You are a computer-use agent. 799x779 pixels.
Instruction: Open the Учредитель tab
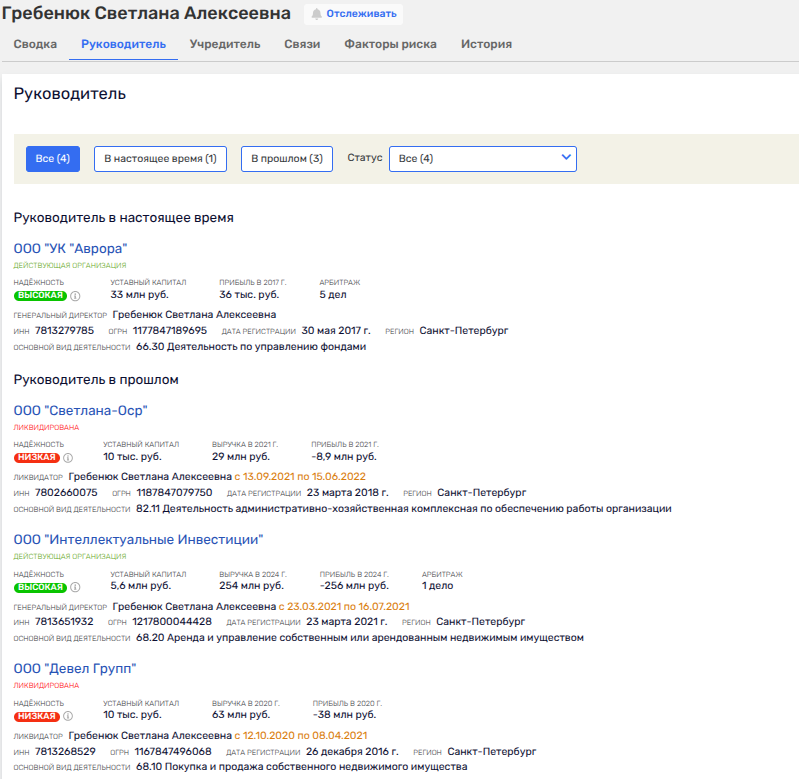point(225,44)
